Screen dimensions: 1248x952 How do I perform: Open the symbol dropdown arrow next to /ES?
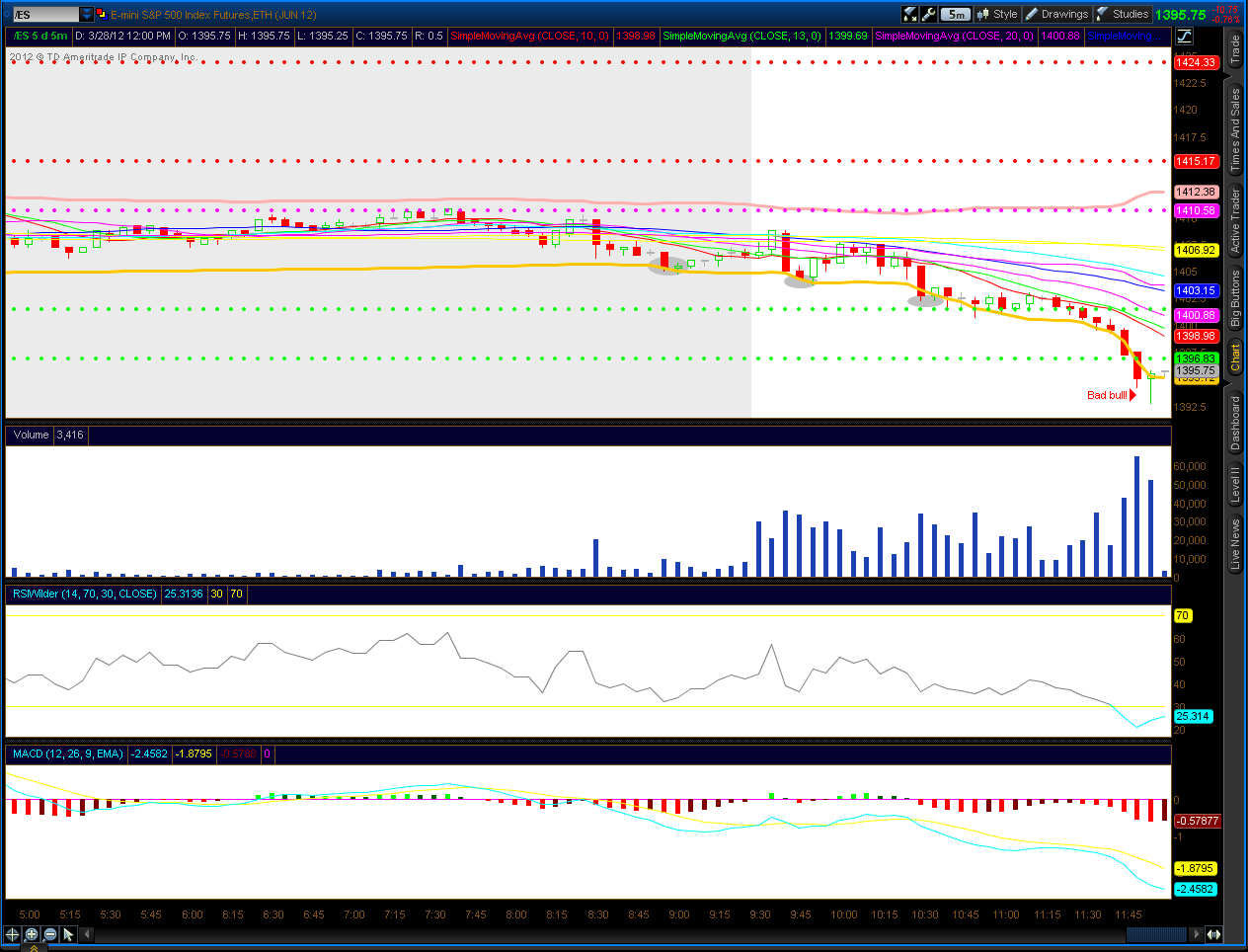pos(87,15)
